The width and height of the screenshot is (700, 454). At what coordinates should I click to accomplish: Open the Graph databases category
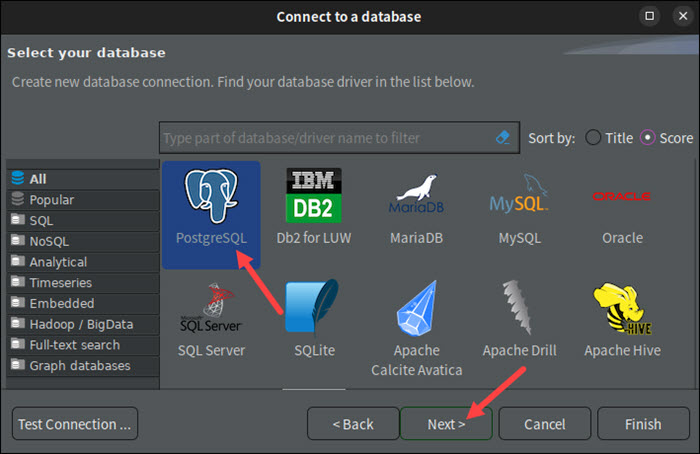[x=83, y=366]
